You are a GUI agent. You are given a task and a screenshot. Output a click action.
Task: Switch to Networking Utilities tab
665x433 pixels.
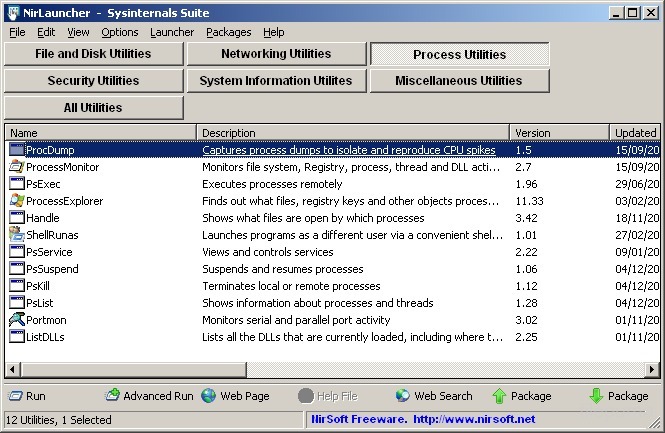pos(276,54)
